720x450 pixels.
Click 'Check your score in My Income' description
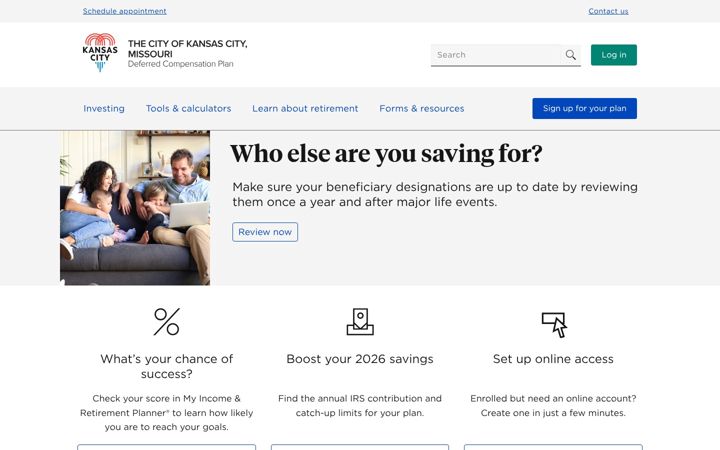167,412
